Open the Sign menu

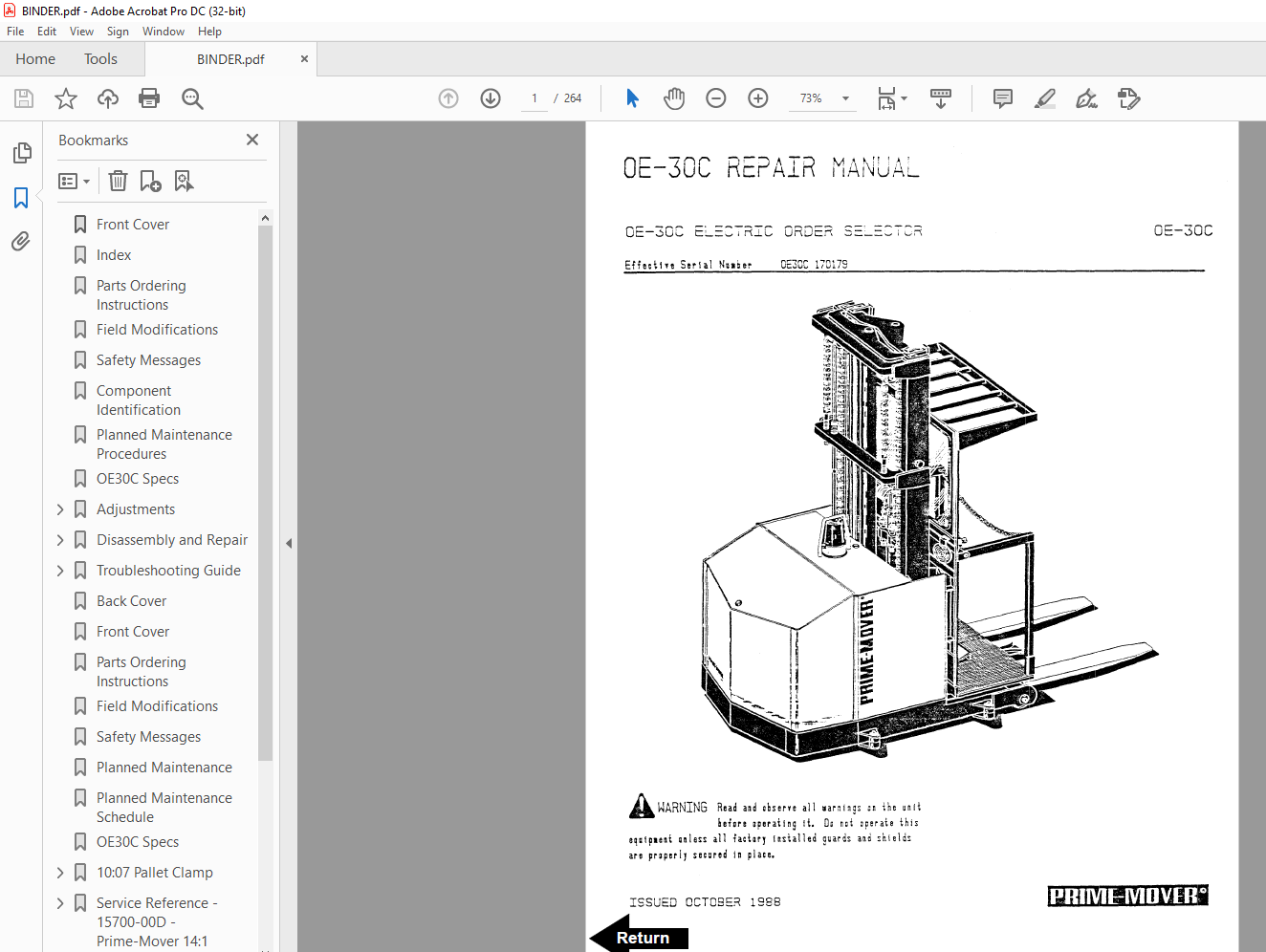[118, 32]
